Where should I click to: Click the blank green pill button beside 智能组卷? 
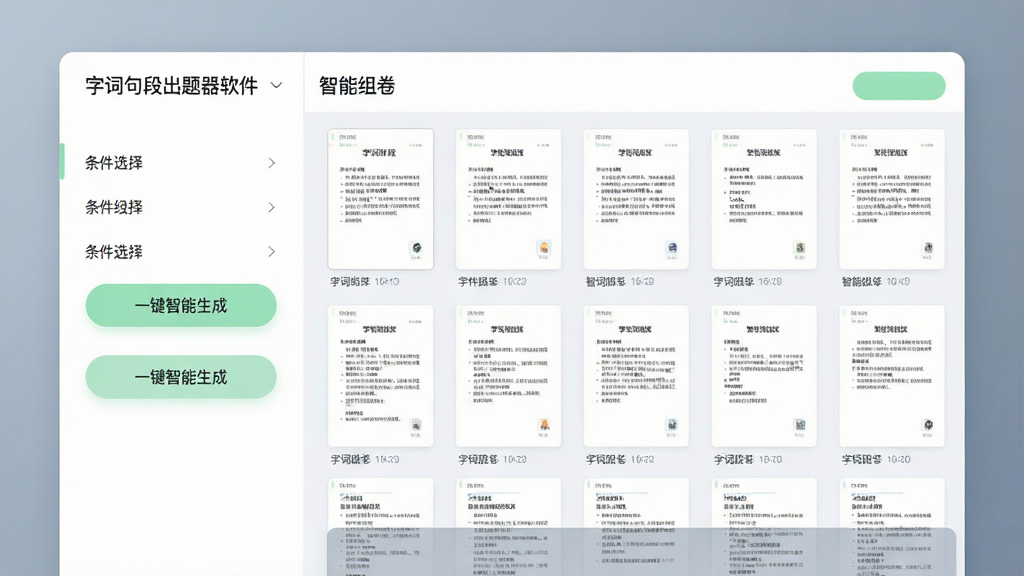pos(899,86)
